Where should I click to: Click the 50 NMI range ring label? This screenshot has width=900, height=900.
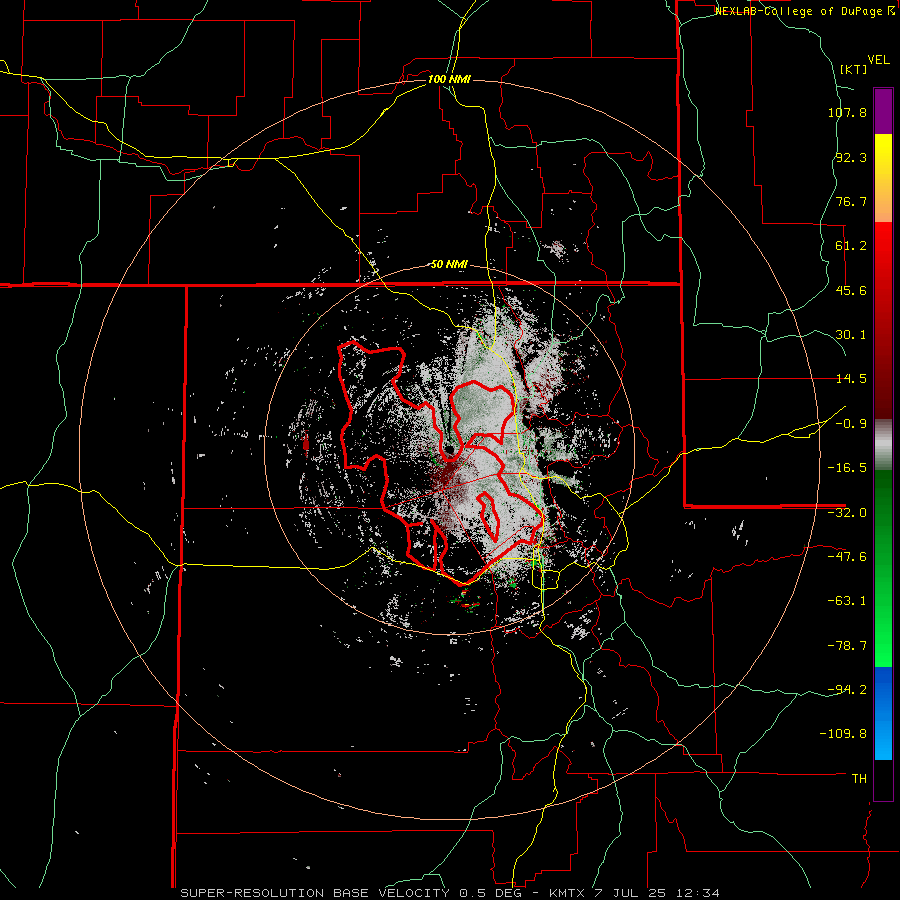coord(449,265)
